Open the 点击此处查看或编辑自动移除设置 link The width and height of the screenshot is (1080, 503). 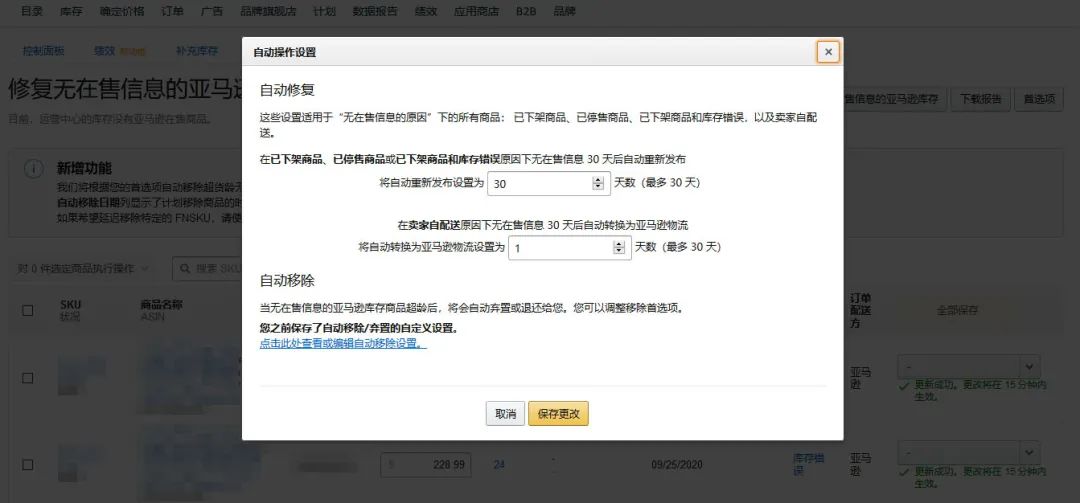click(343, 342)
